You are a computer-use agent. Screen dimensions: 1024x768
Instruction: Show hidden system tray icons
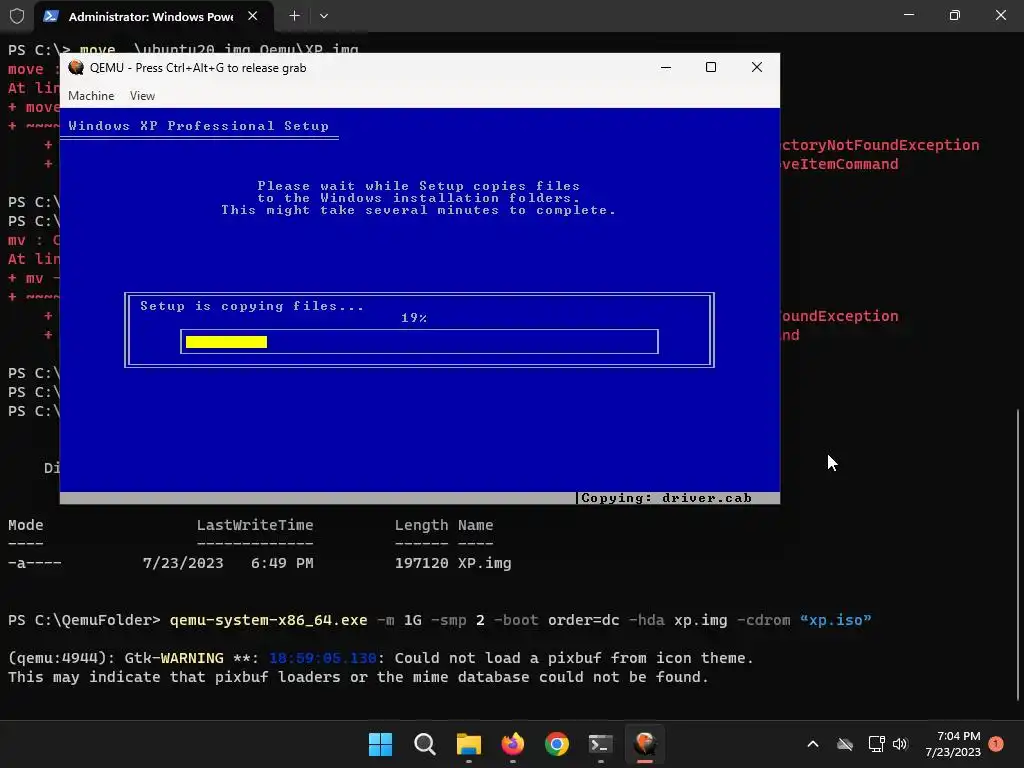pyautogui.click(x=813, y=744)
